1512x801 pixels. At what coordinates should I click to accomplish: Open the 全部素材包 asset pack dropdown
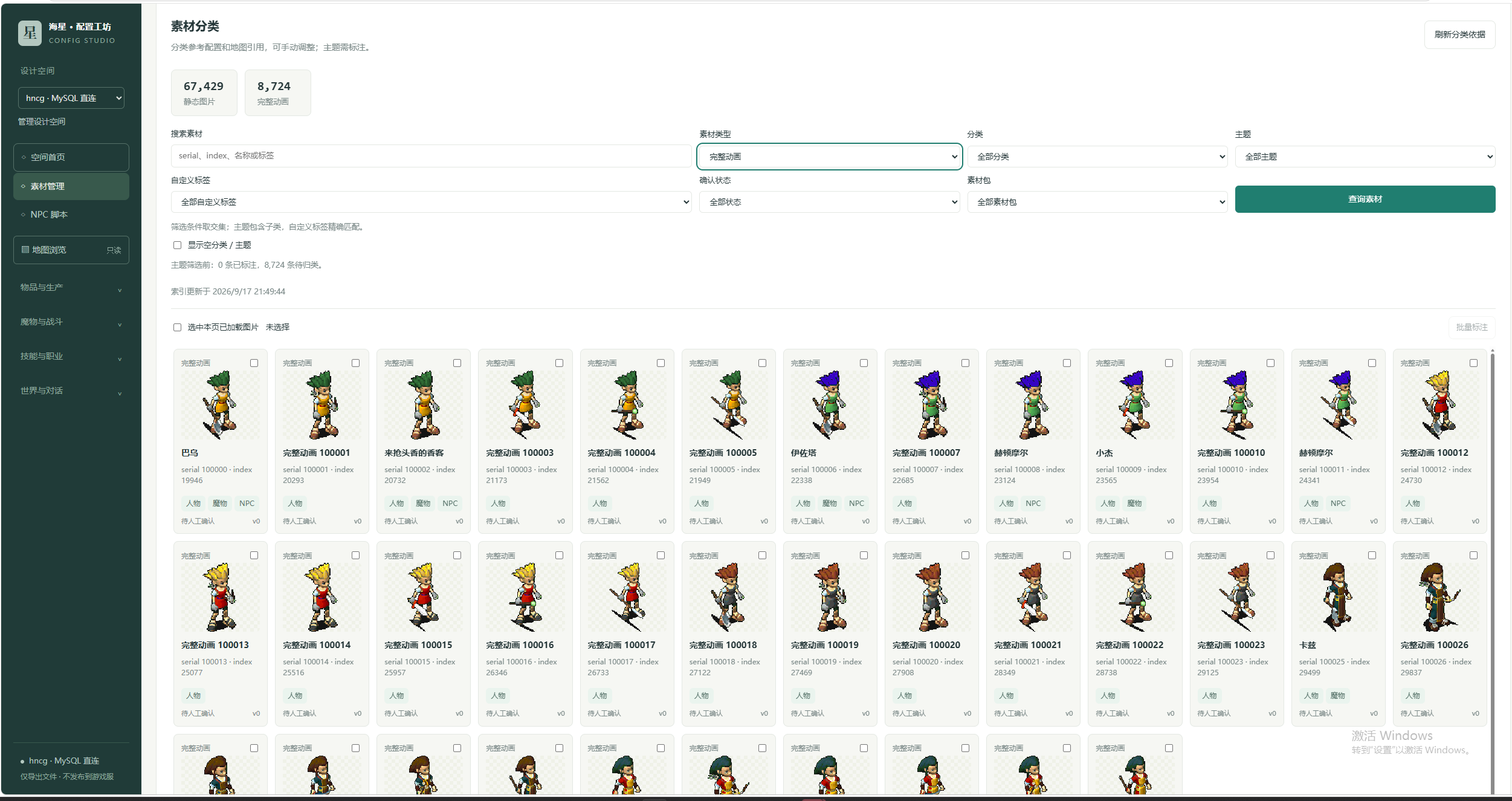pos(1097,202)
